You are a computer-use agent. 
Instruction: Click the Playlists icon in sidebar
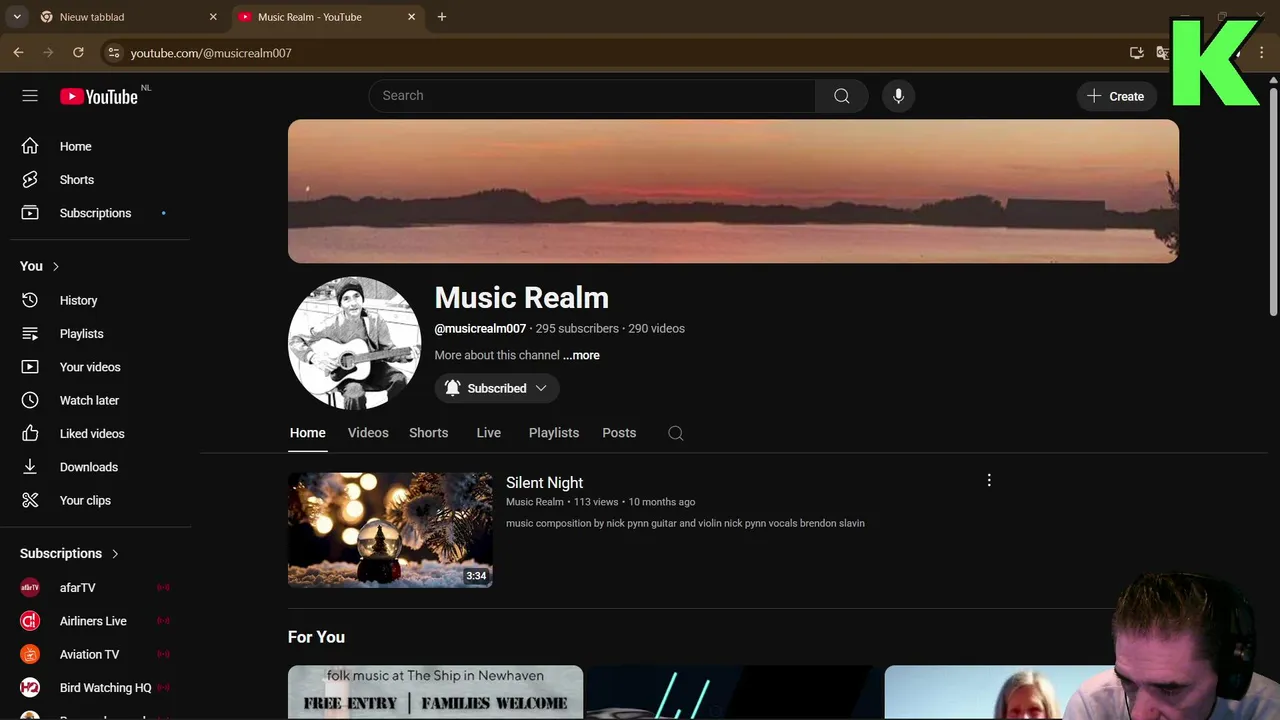[x=30, y=334]
